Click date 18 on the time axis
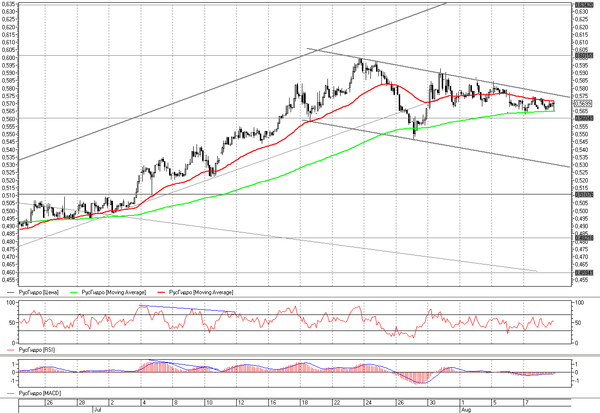The width and height of the screenshot is (600, 413). (x=305, y=403)
